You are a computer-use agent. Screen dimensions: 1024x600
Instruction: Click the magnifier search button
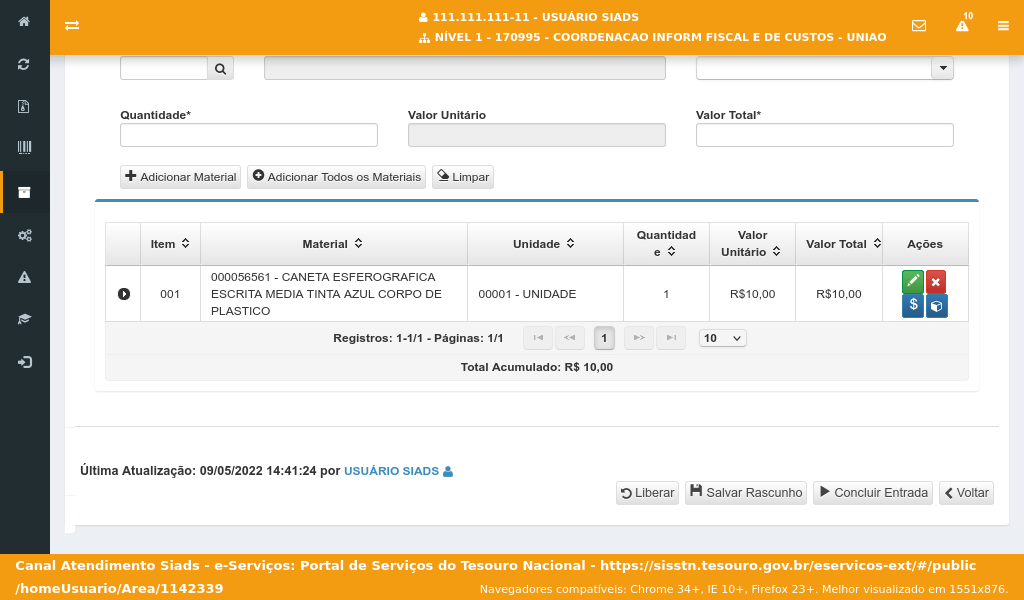[x=221, y=69]
